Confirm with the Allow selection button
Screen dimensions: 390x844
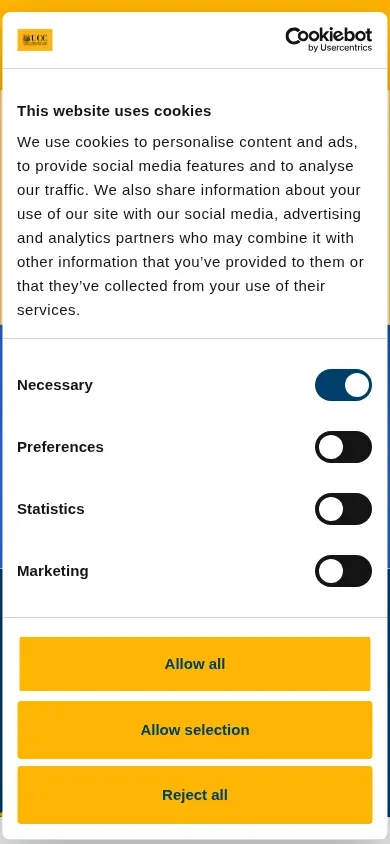[195, 730]
